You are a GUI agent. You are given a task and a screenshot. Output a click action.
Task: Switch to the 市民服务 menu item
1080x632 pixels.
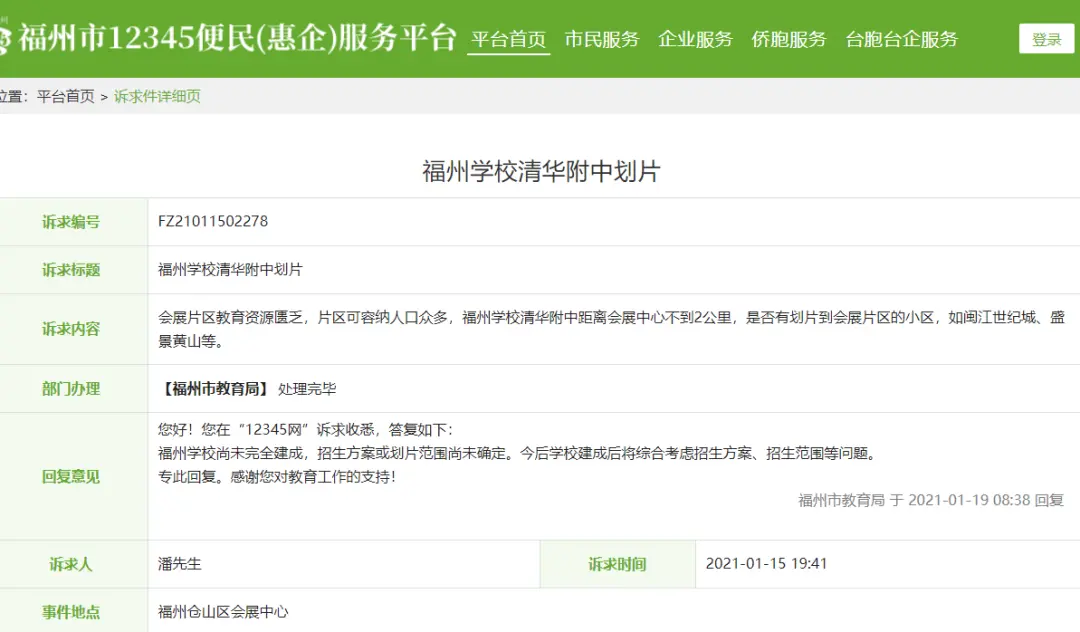click(601, 40)
